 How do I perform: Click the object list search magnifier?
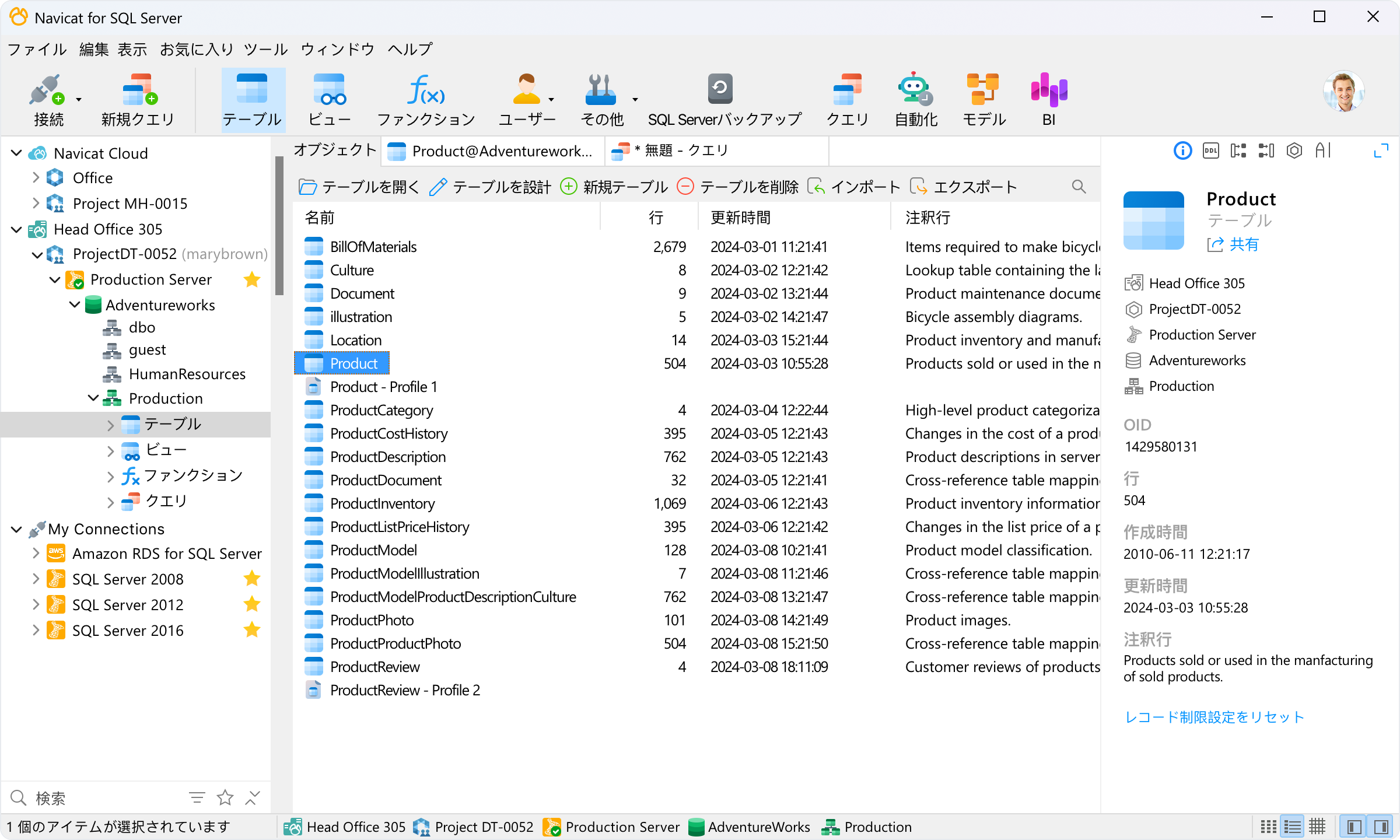[x=1079, y=187]
